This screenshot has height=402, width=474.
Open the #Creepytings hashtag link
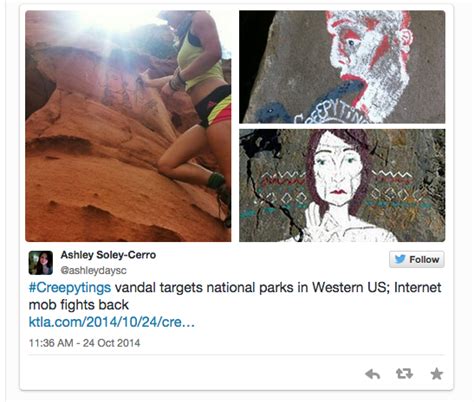(70, 287)
